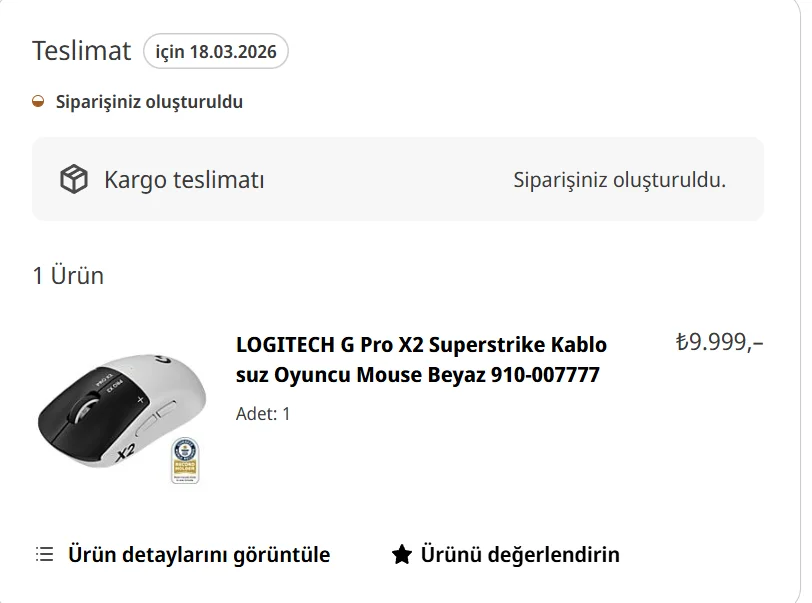
Task: Click the X2 logo on the mouse
Action: click(x=125, y=452)
